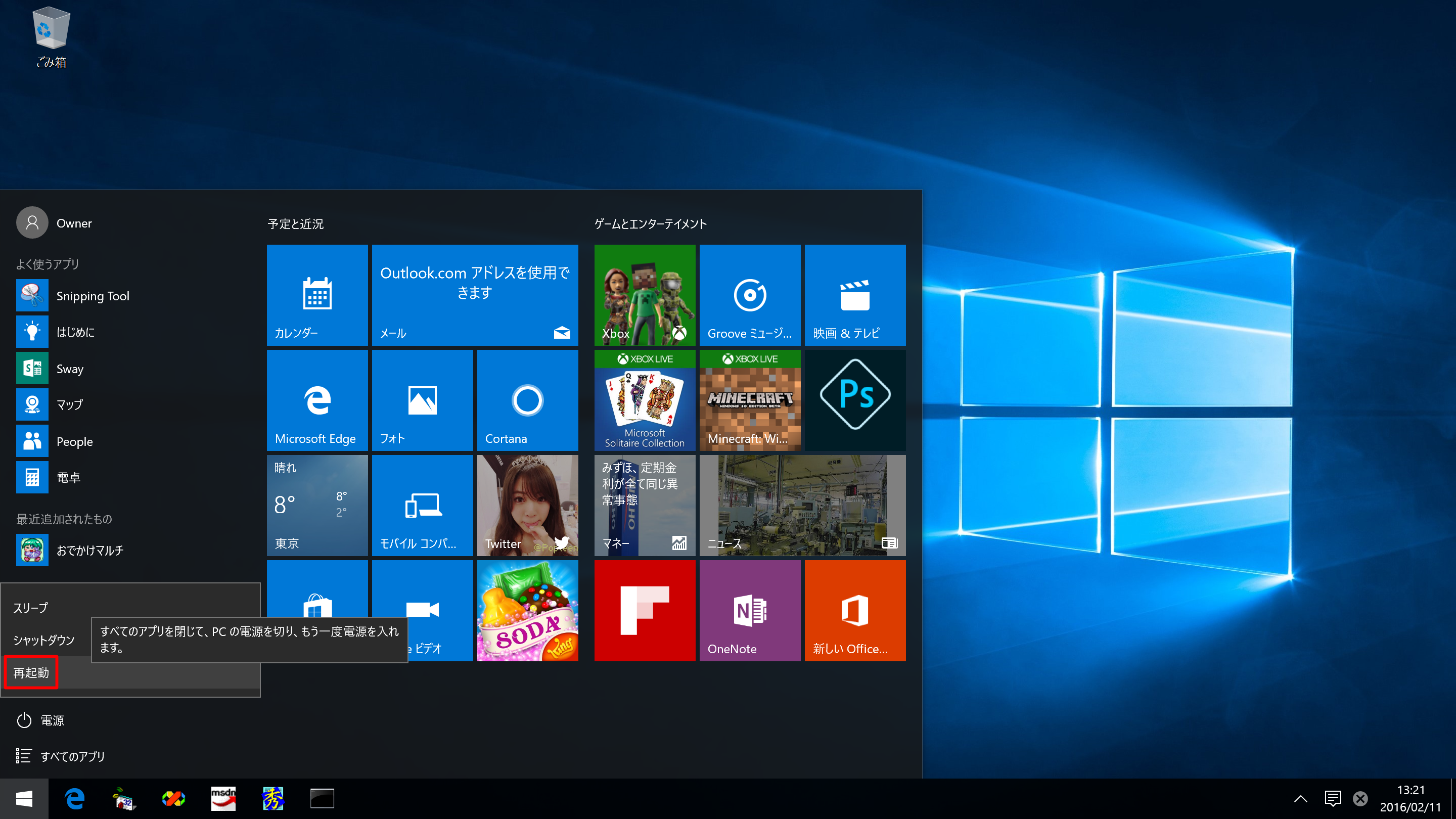Click the tray icon with X mark
The width and height of the screenshot is (1456, 819).
[1360, 799]
